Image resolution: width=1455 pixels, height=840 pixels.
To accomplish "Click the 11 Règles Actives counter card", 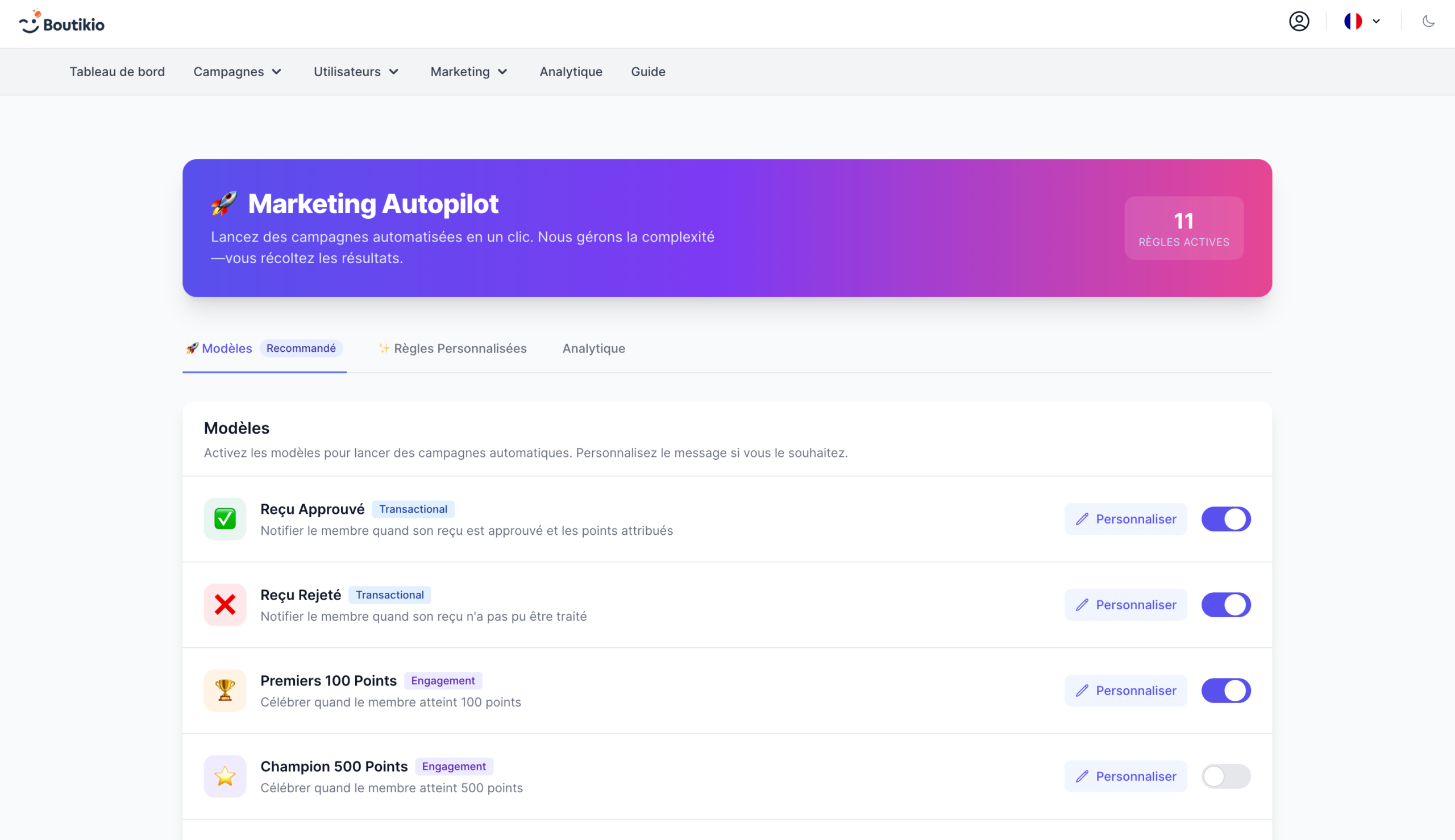I will pos(1183,228).
